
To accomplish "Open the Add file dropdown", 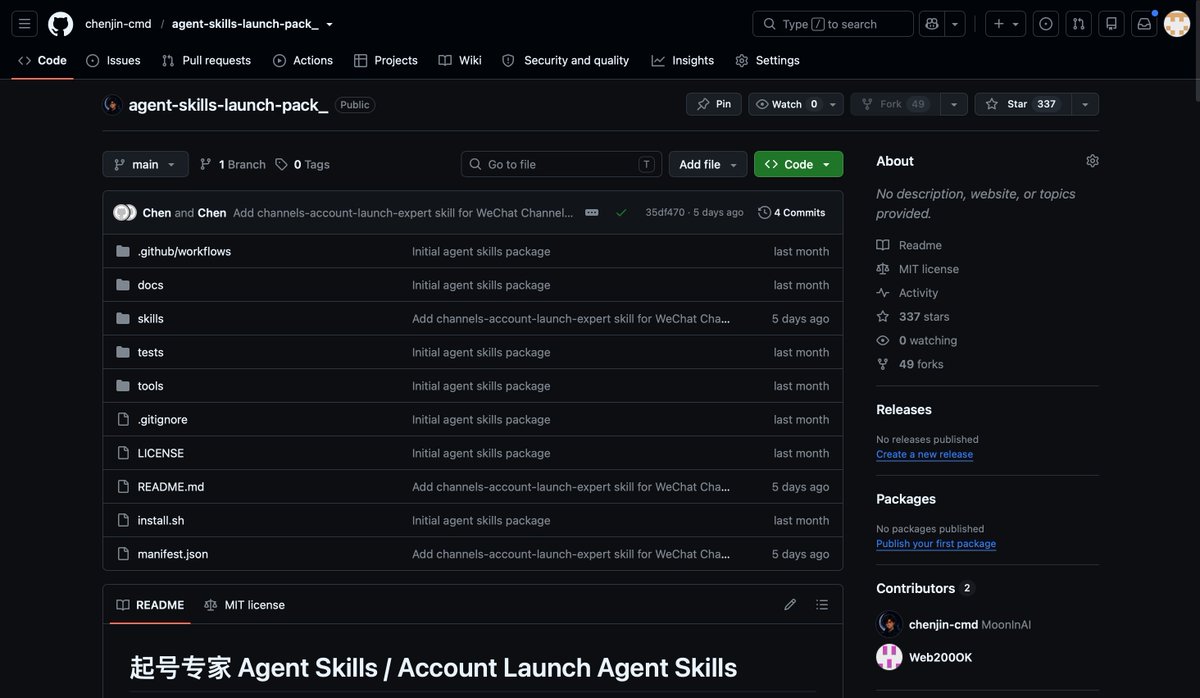I will tap(708, 164).
